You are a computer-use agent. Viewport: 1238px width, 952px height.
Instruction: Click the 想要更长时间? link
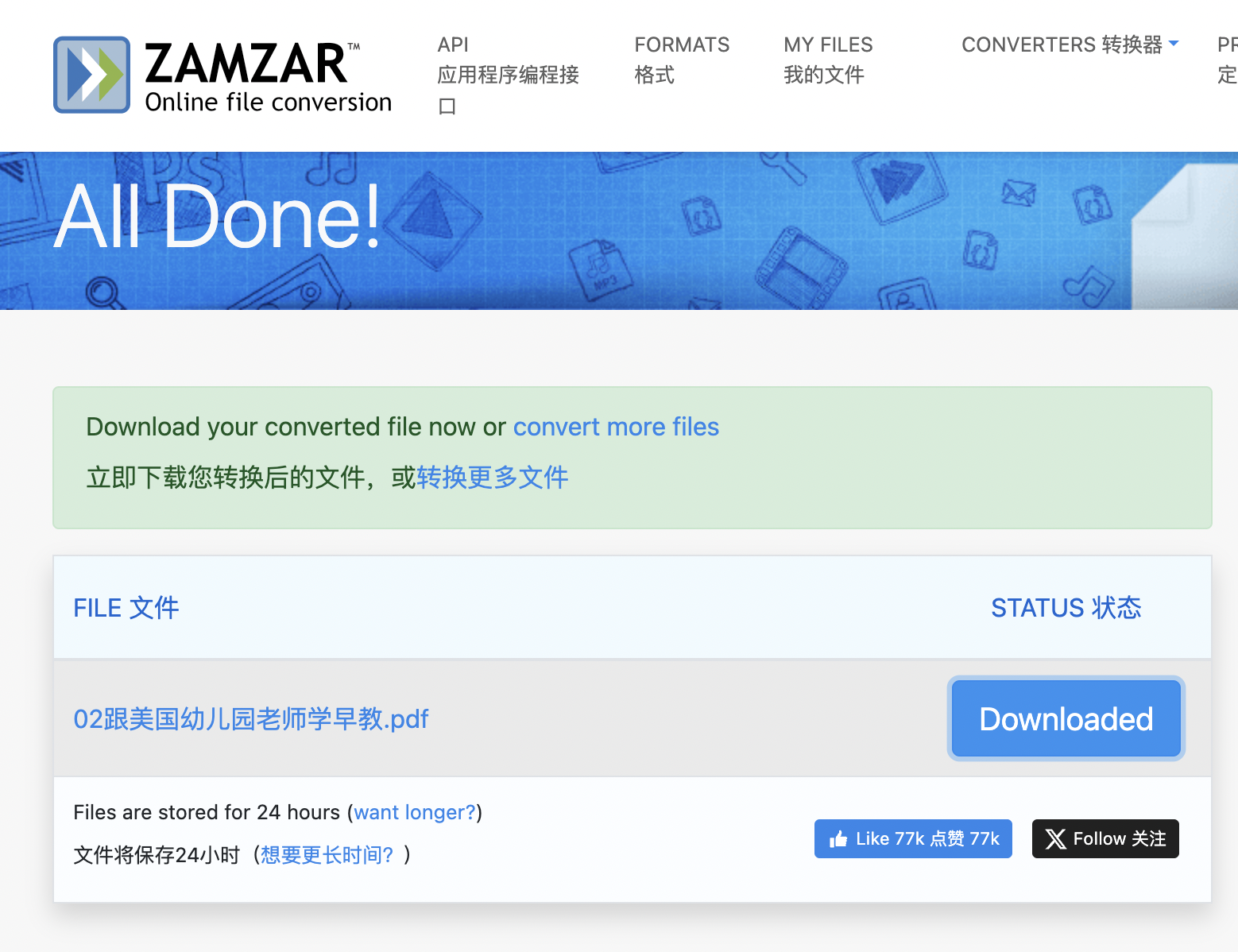point(325,854)
